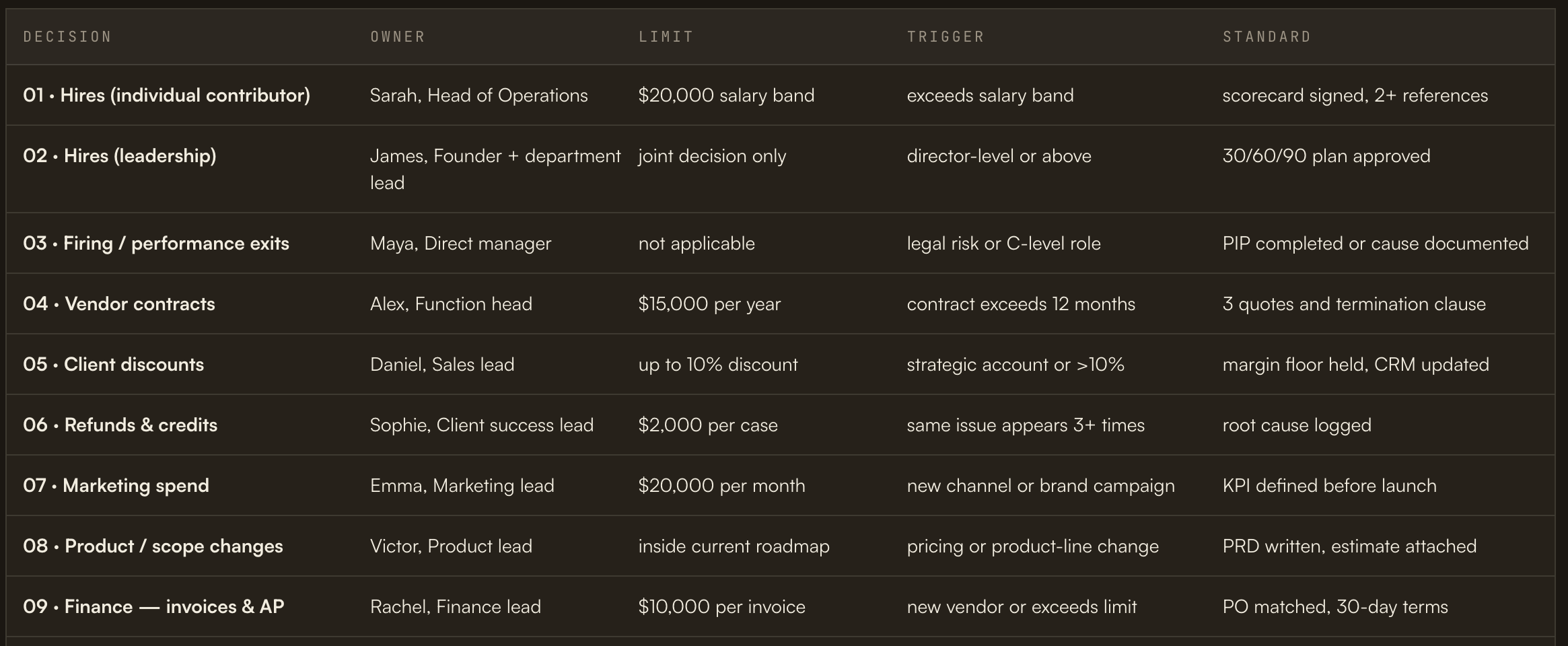Select the OWNER column header
The height and width of the screenshot is (646, 1568).
point(398,36)
